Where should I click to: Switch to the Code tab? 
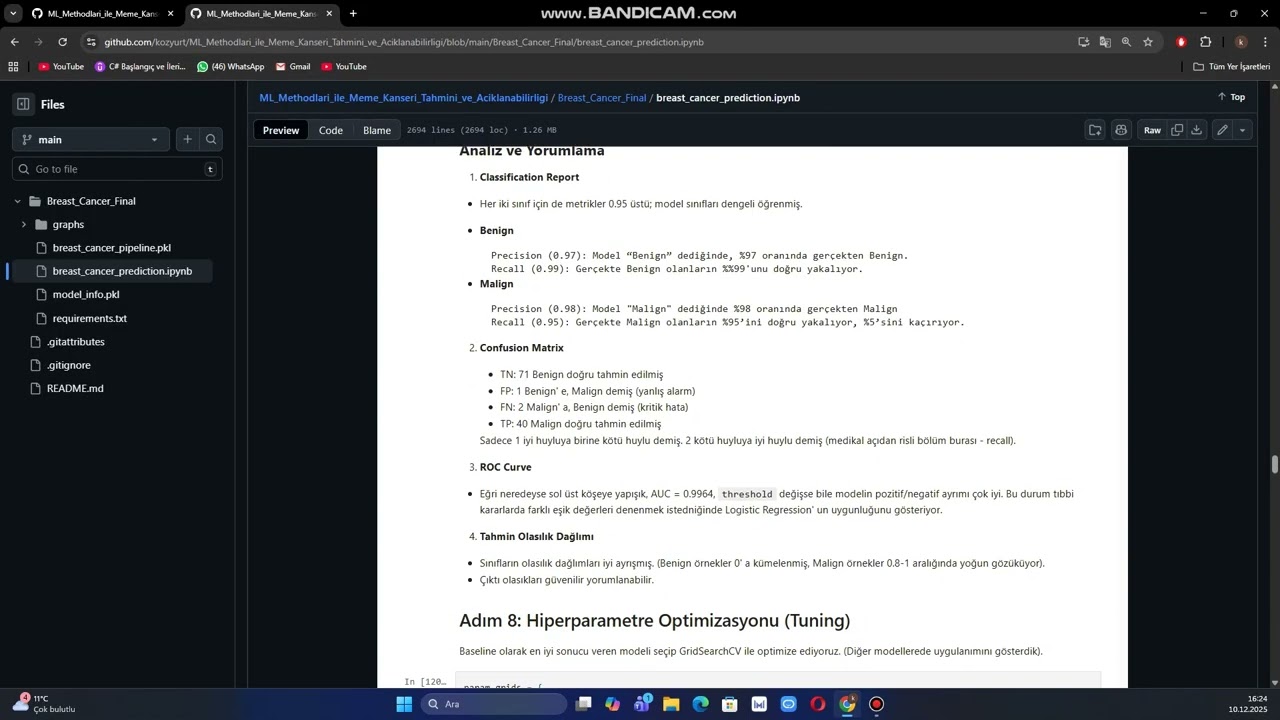point(331,130)
